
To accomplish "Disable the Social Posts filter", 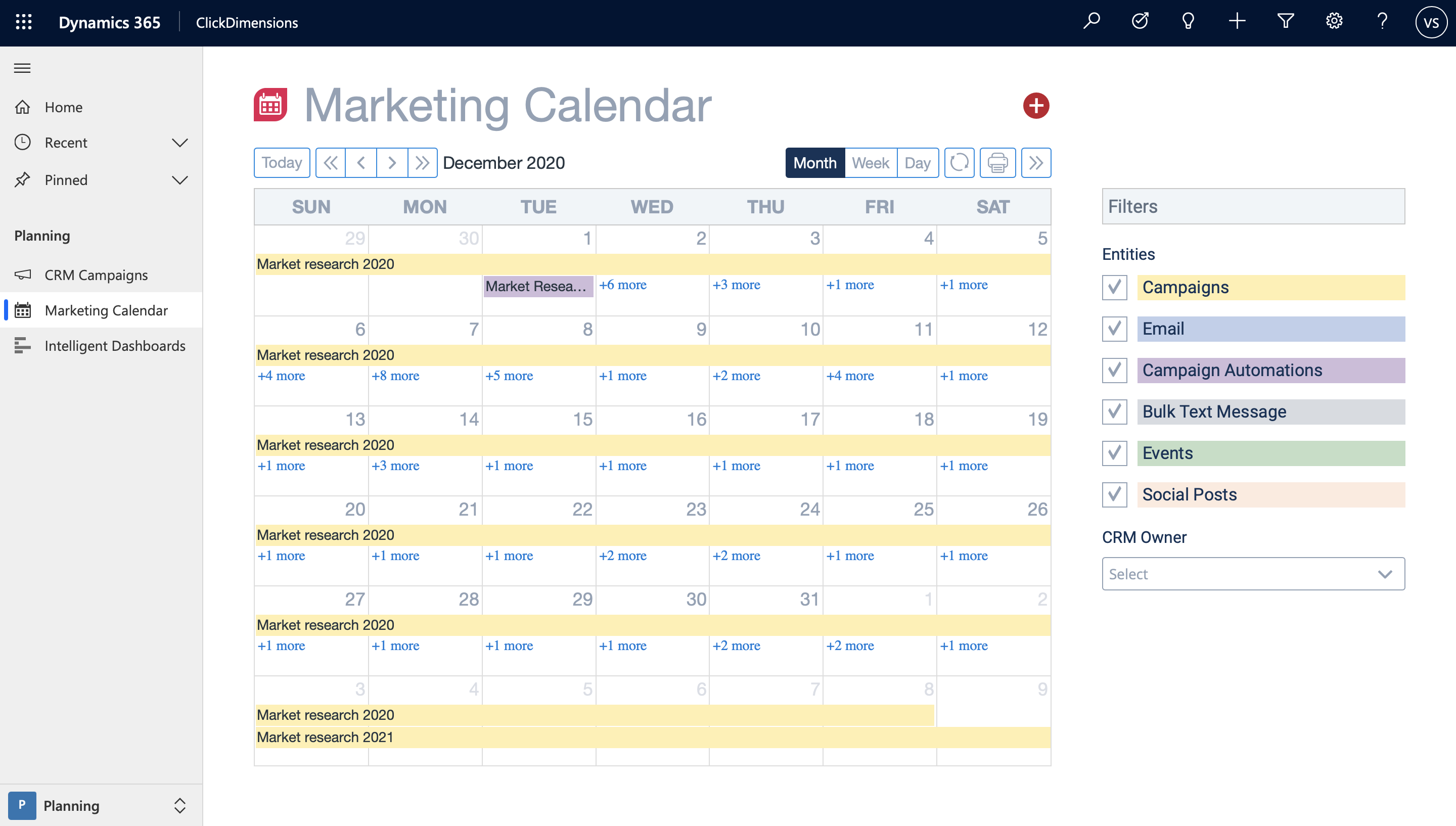I will (x=1114, y=495).
